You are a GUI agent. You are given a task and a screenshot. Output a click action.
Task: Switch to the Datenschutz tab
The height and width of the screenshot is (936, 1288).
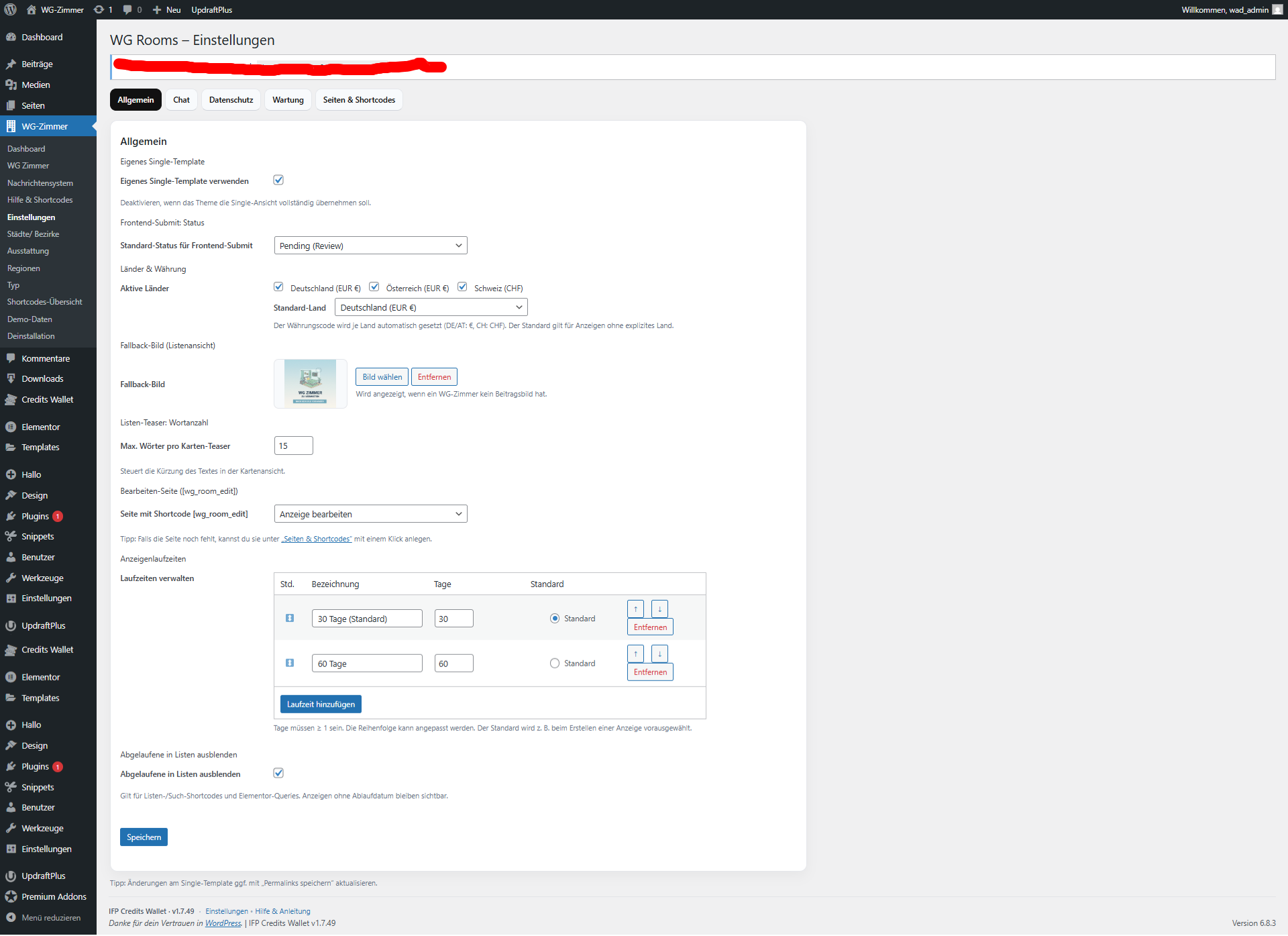[231, 99]
